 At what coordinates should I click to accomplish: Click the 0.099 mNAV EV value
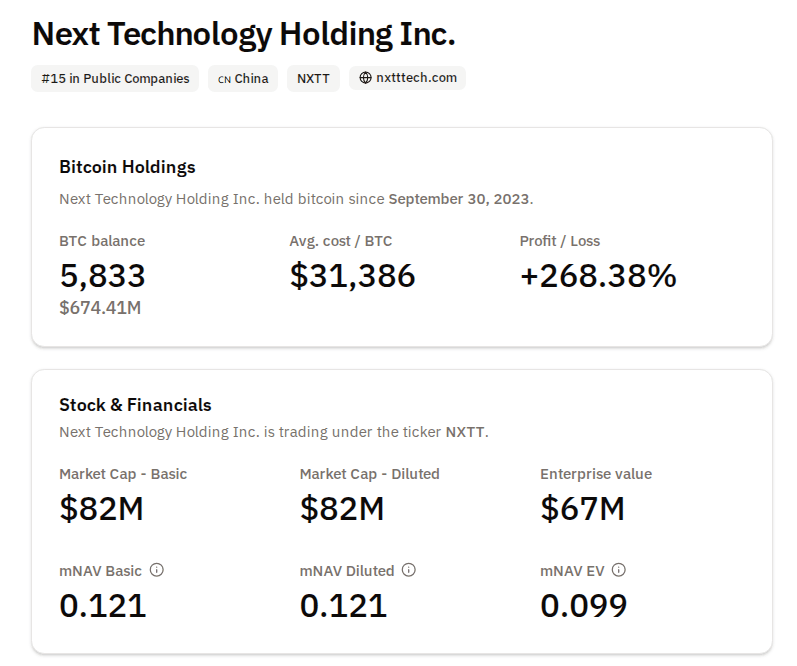[584, 605]
